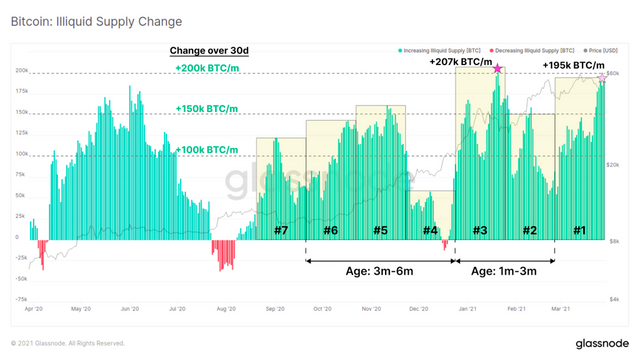Click the magenta star at +207k BTC/m peak
This screenshot has height=361, width=640.
[x=497, y=69]
